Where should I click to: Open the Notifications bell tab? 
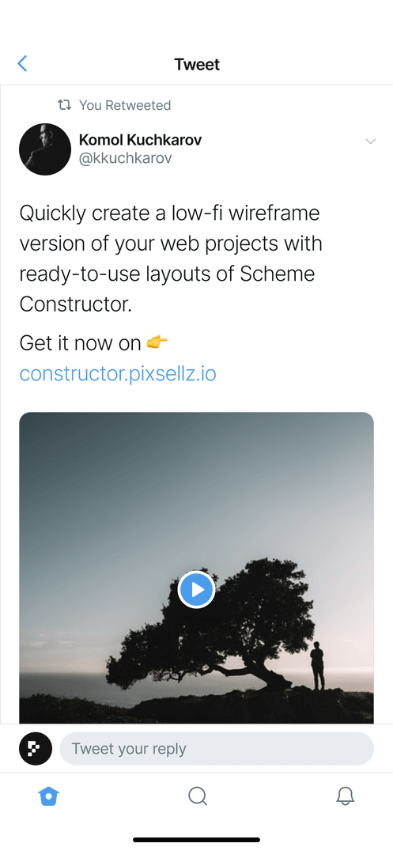click(x=345, y=796)
